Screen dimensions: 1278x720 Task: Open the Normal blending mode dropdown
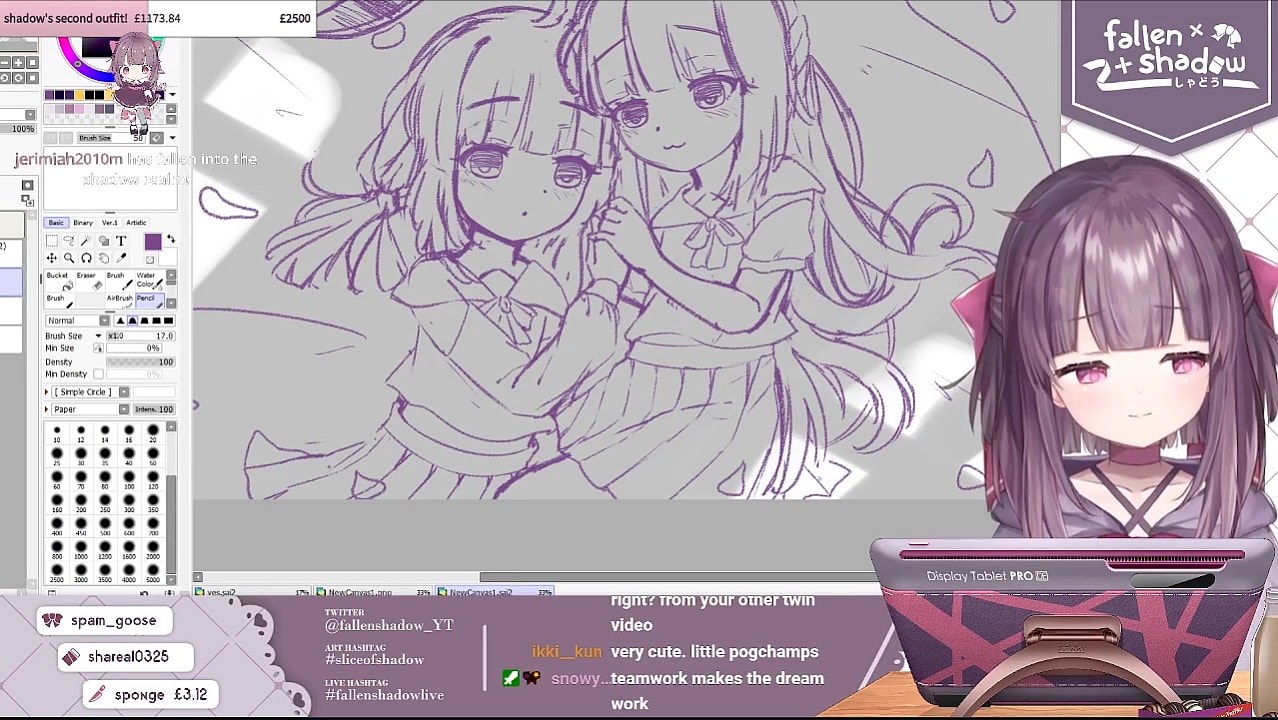point(104,321)
